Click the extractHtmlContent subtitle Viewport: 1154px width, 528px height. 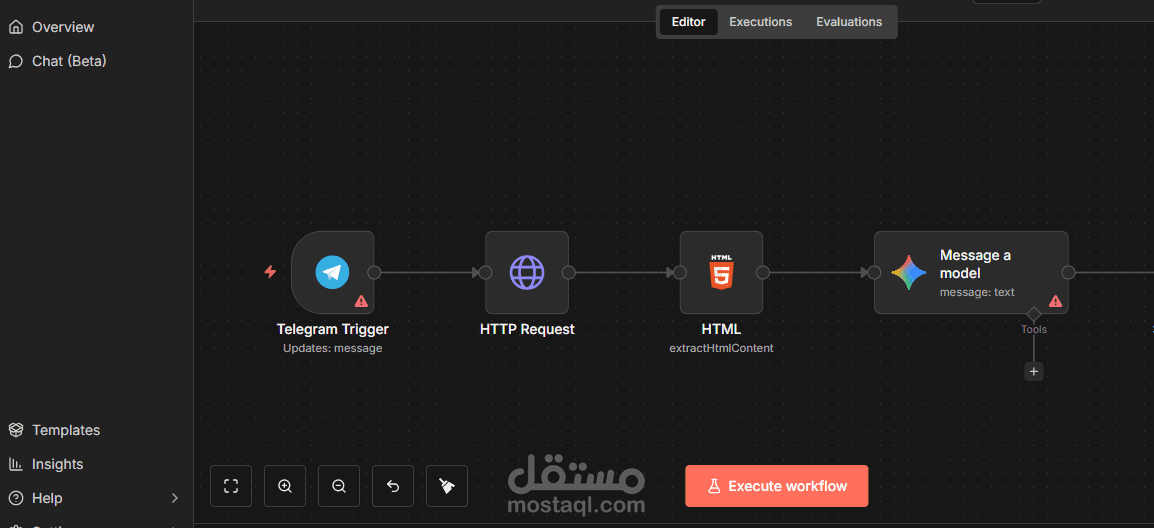721,348
